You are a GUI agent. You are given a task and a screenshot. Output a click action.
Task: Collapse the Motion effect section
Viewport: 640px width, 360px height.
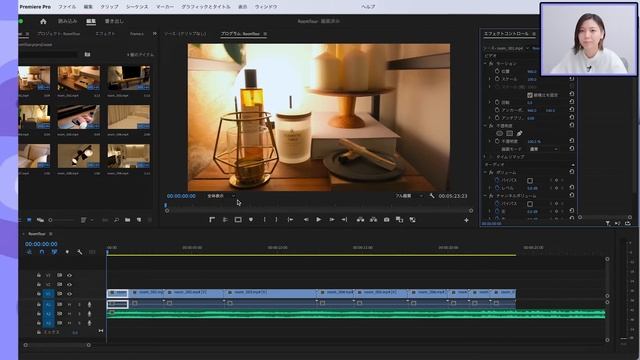click(x=485, y=64)
